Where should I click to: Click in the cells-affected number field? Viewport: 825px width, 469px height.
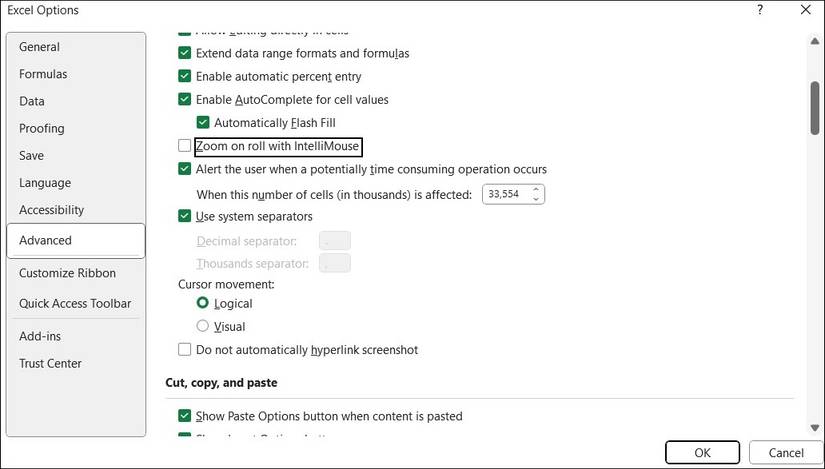click(x=505, y=194)
